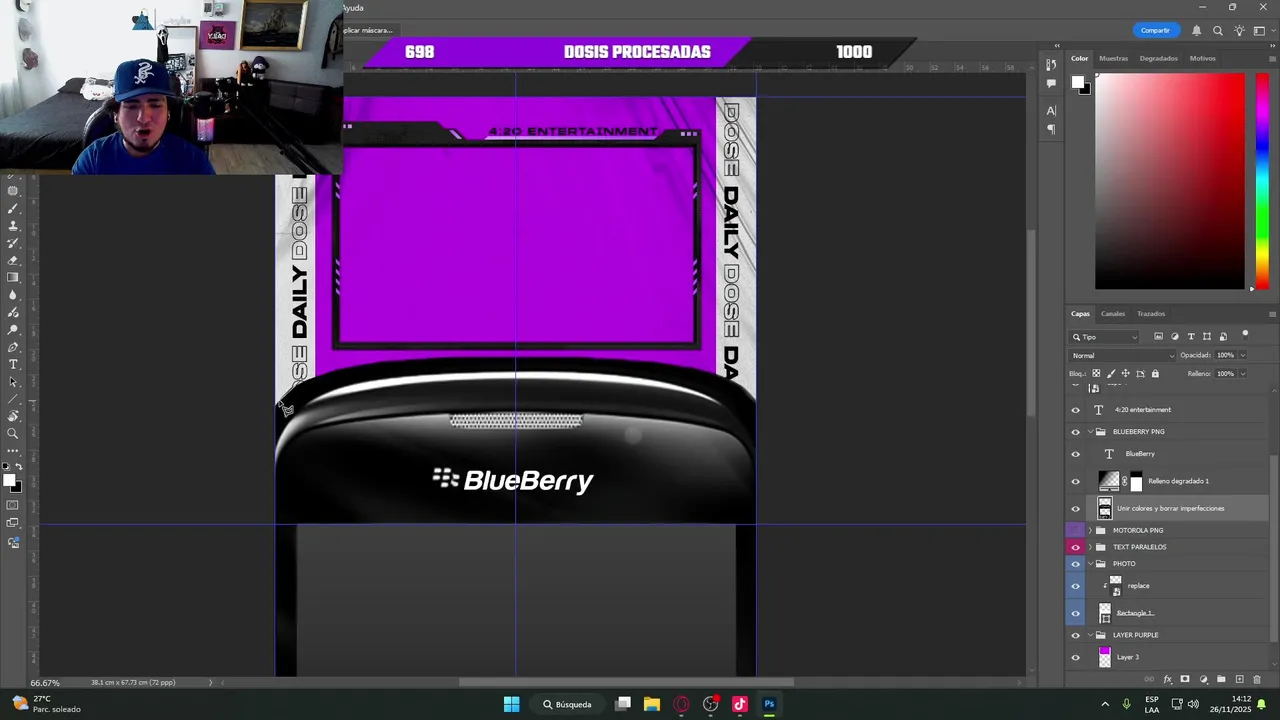Add layer mask icon
1280x720 pixels.
[x=1185, y=680]
